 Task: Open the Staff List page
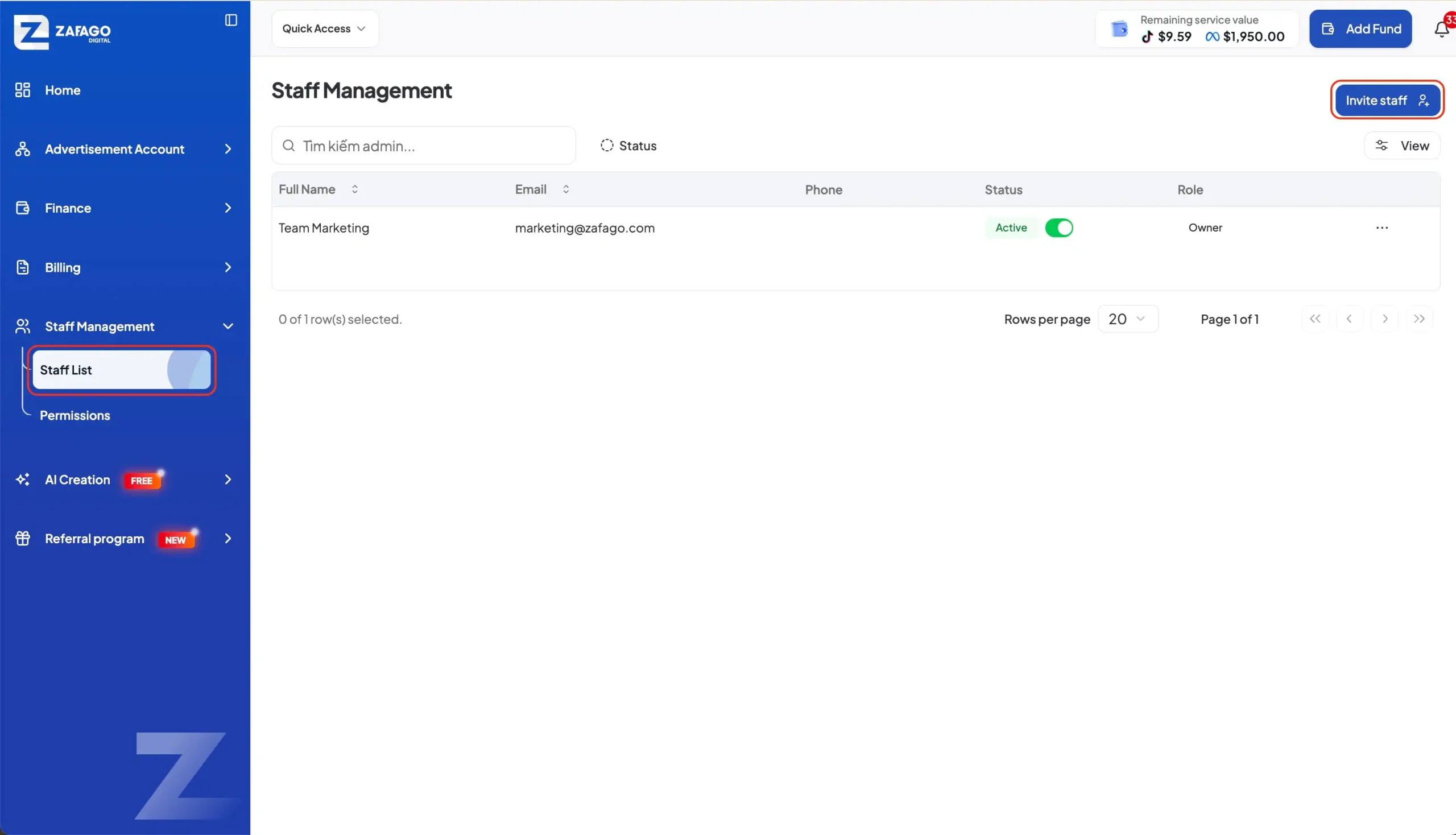(x=122, y=370)
